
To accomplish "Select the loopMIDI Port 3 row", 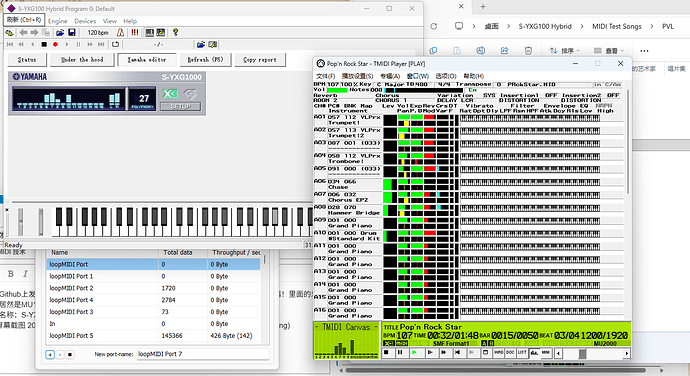I will tap(154, 312).
